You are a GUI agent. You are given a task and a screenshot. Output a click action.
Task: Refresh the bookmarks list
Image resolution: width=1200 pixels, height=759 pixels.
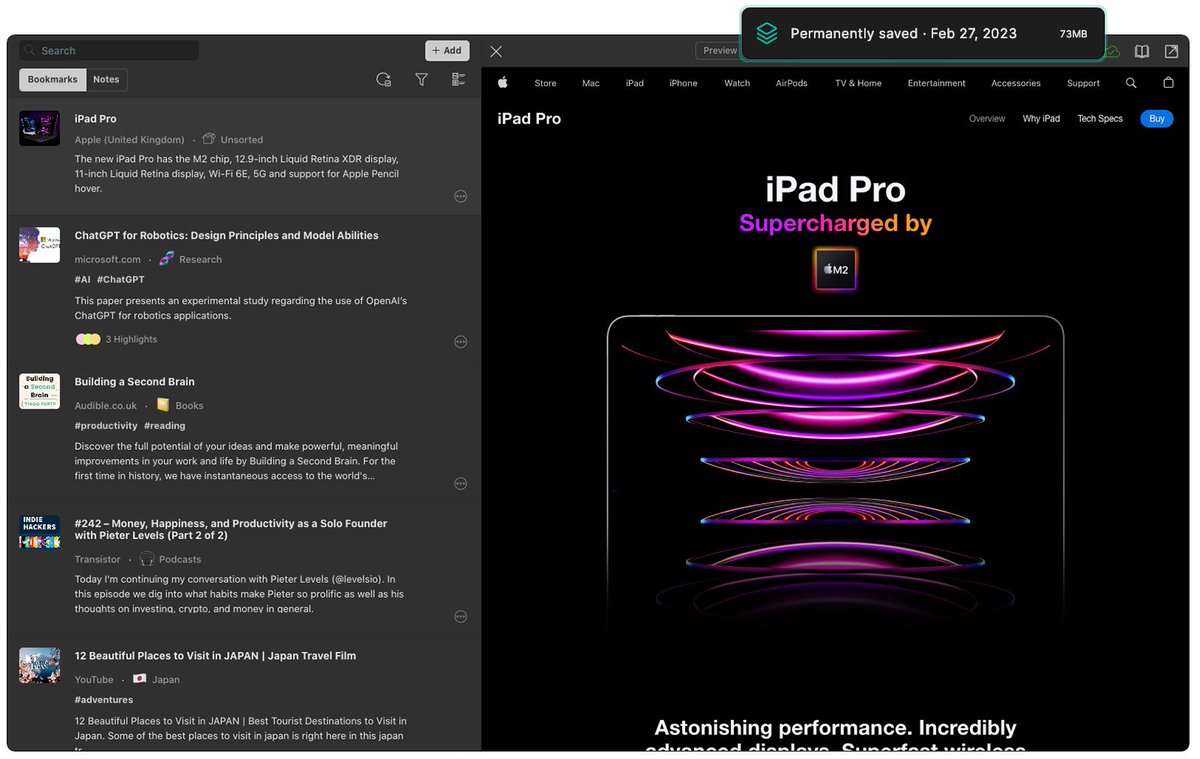[x=383, y=79]
